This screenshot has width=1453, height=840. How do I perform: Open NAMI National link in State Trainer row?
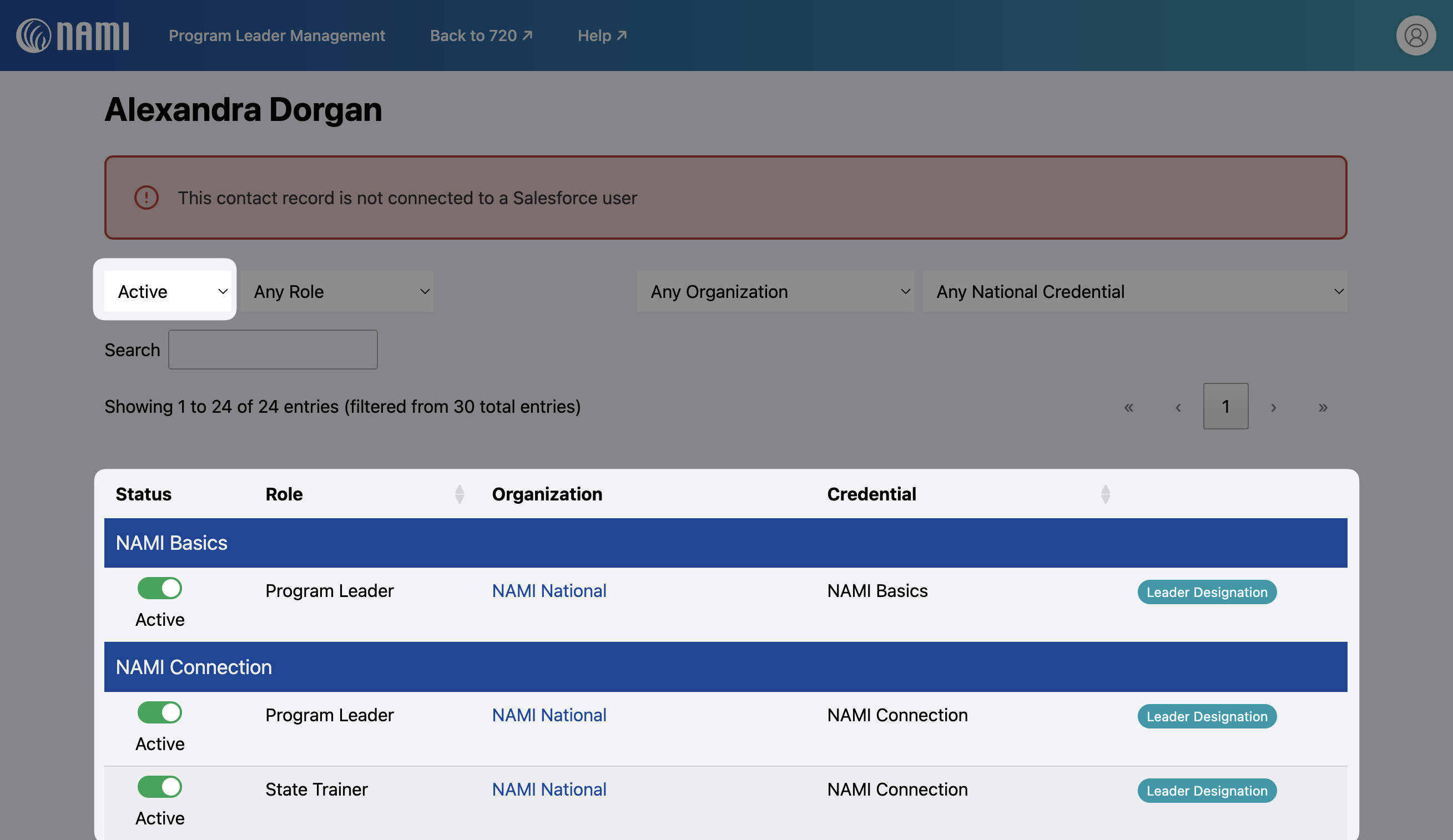point(549,790)
